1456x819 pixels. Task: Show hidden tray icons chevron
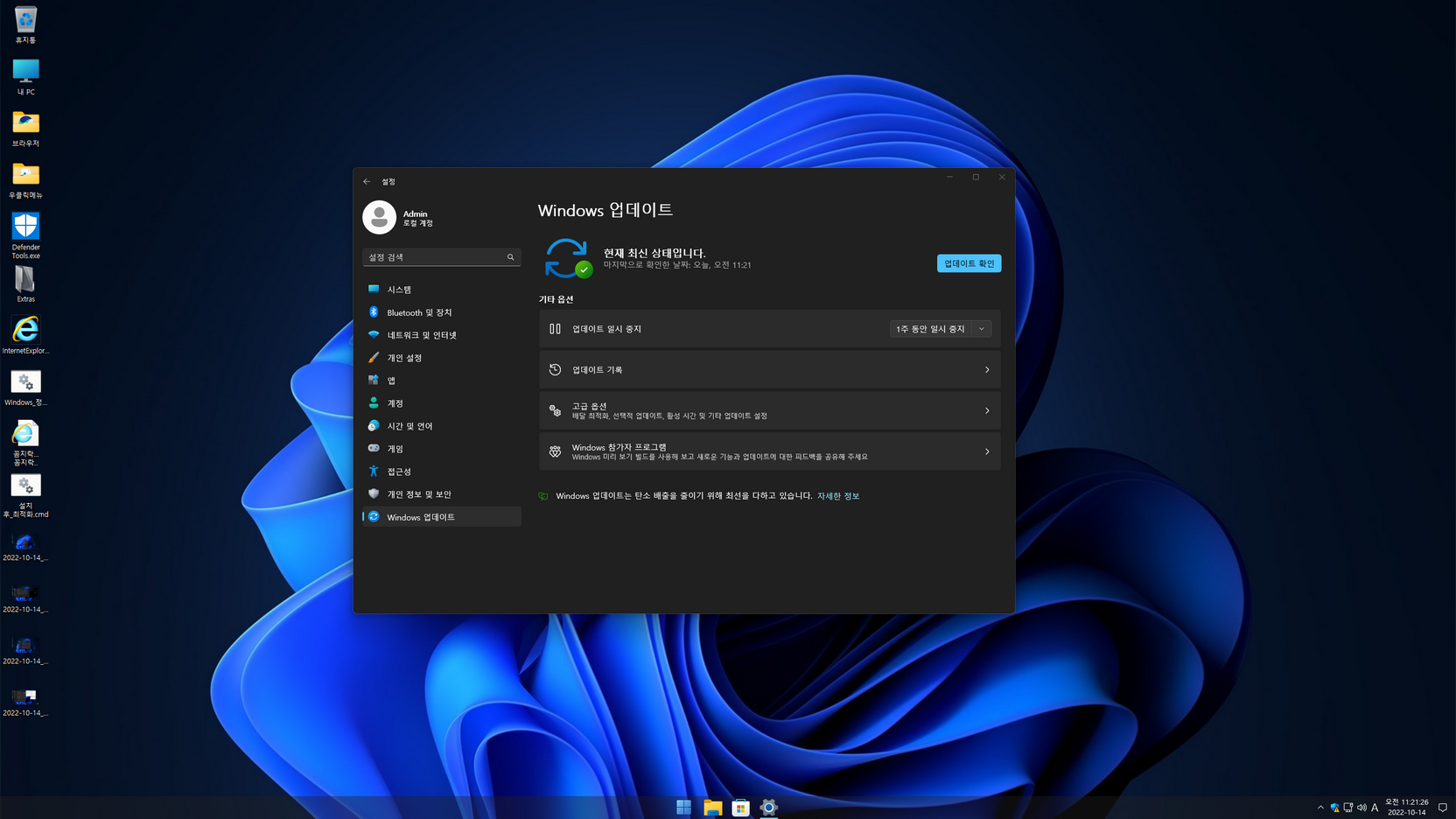click(x=1320, y=808)
